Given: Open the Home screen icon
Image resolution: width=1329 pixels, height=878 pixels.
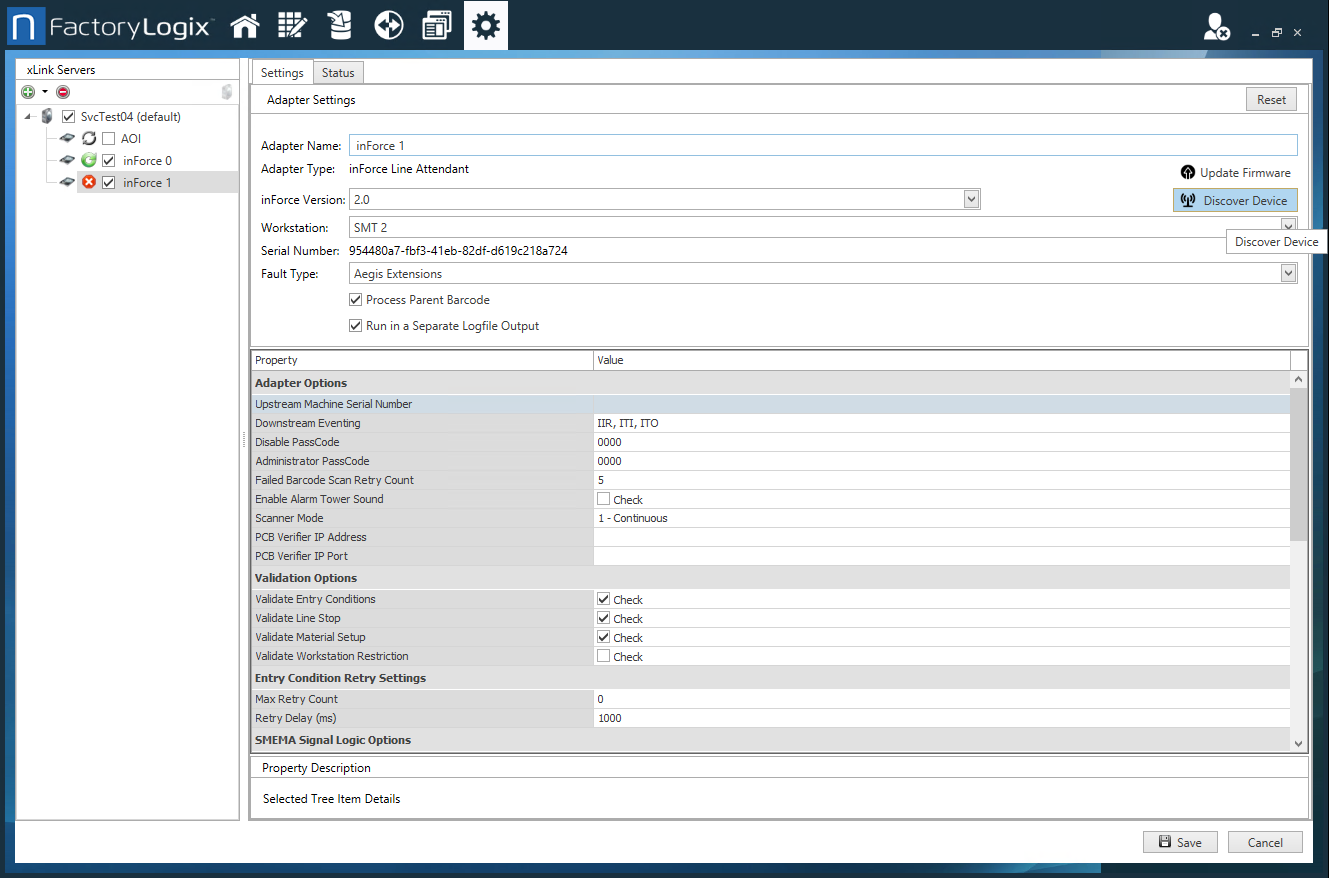Looking at the screenshot, I should coord(245,24).
